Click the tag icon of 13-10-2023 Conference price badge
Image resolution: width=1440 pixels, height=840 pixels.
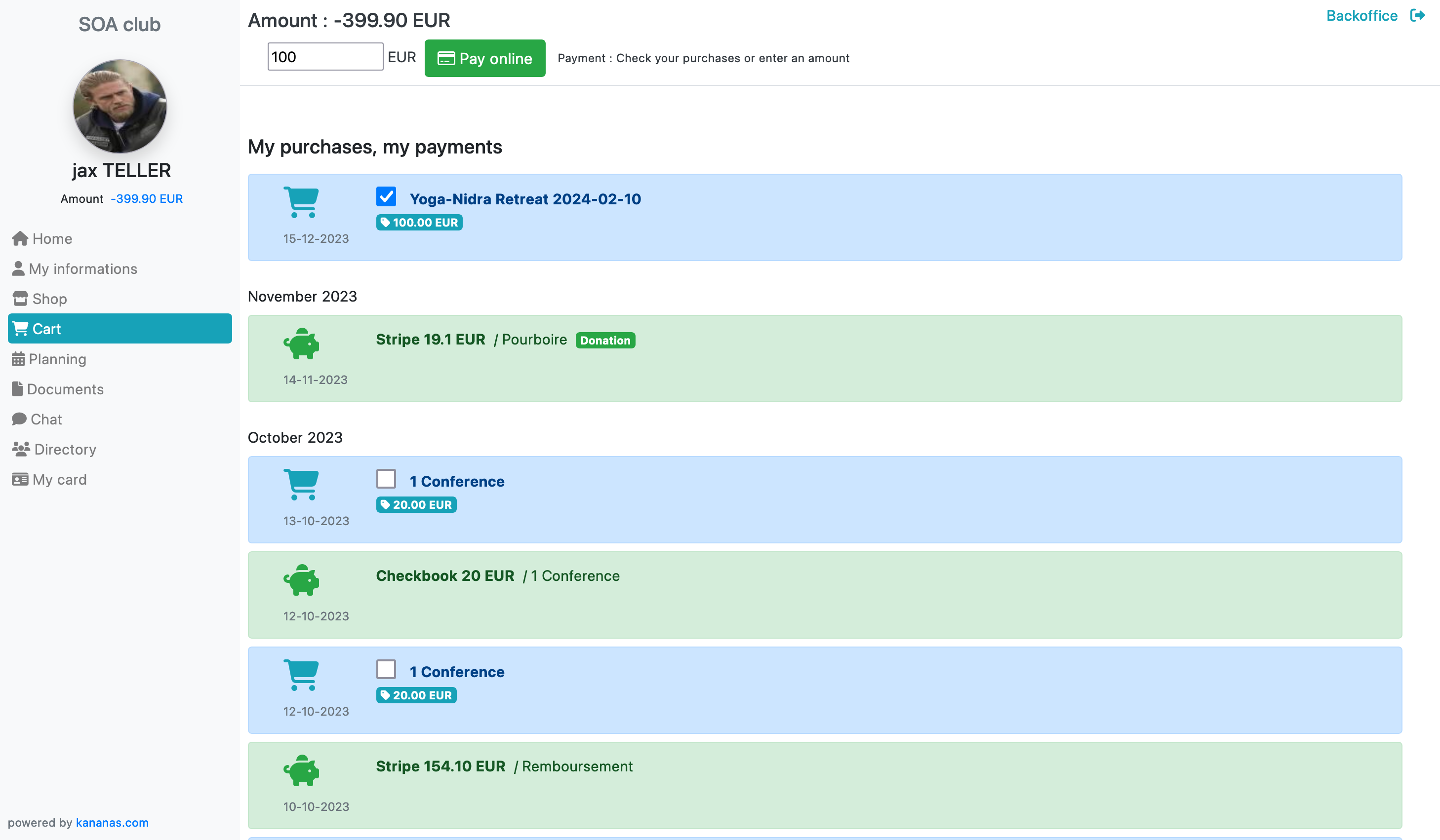(385, 504)
